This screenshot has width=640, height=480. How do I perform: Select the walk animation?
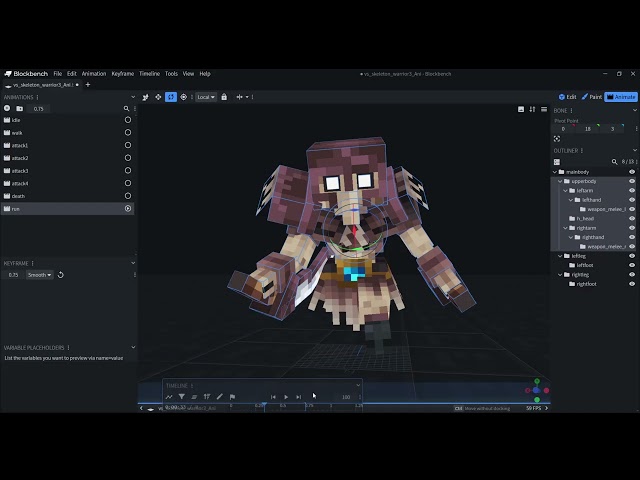[x=67, y=133]
